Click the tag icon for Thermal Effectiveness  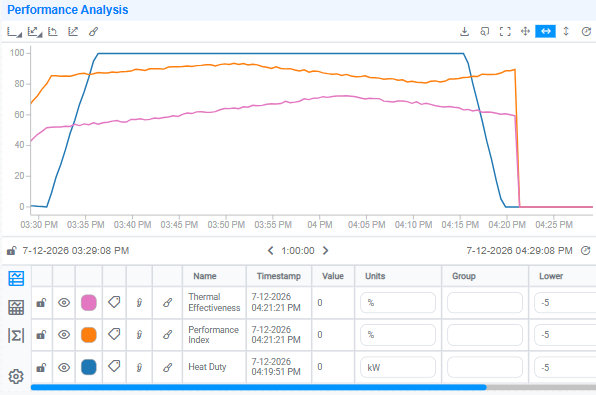coord(114,303)
